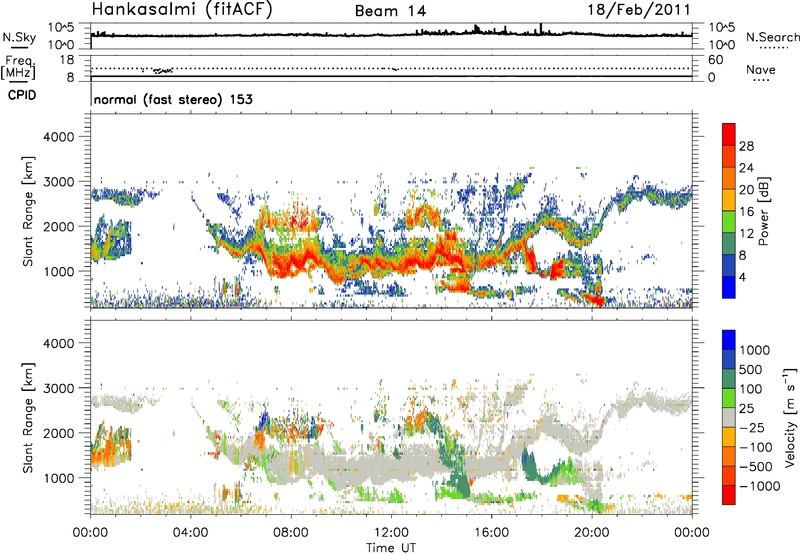Click the date "18/Feb/2011"
This screenshot has height=554, width=800.
pyautogui.click(x=639, y=9)
